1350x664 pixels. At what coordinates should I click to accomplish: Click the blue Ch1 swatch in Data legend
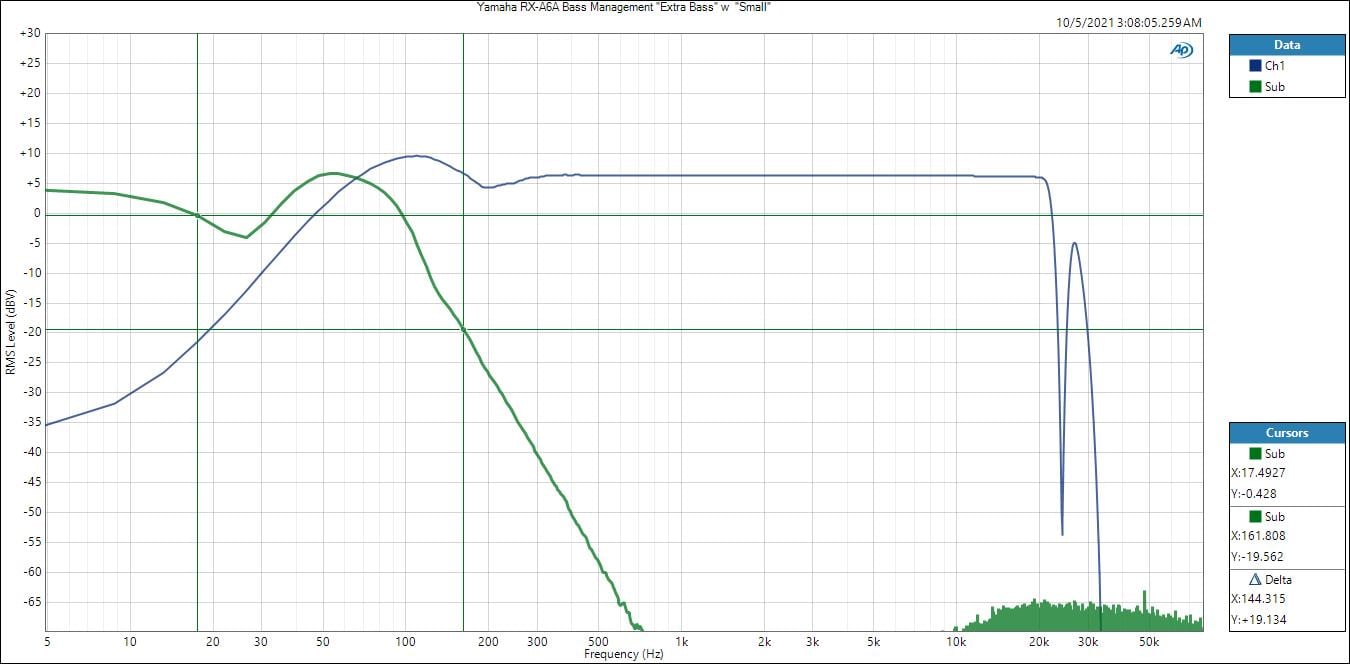(1256, 66)
